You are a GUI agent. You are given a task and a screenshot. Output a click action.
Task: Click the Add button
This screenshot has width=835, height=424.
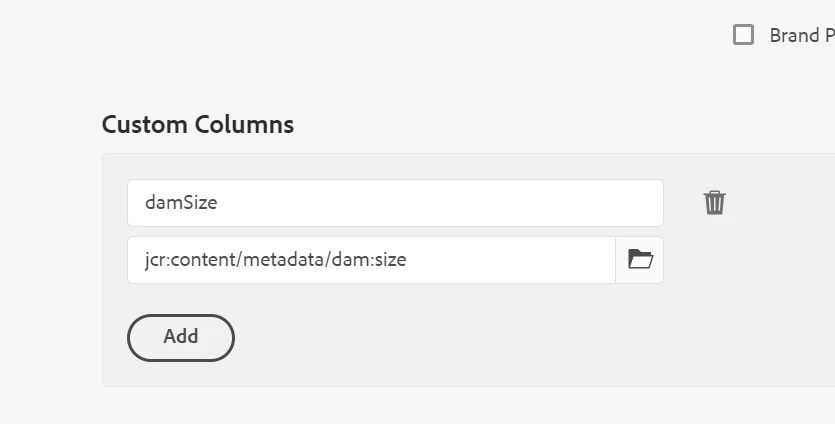[181, 337]
